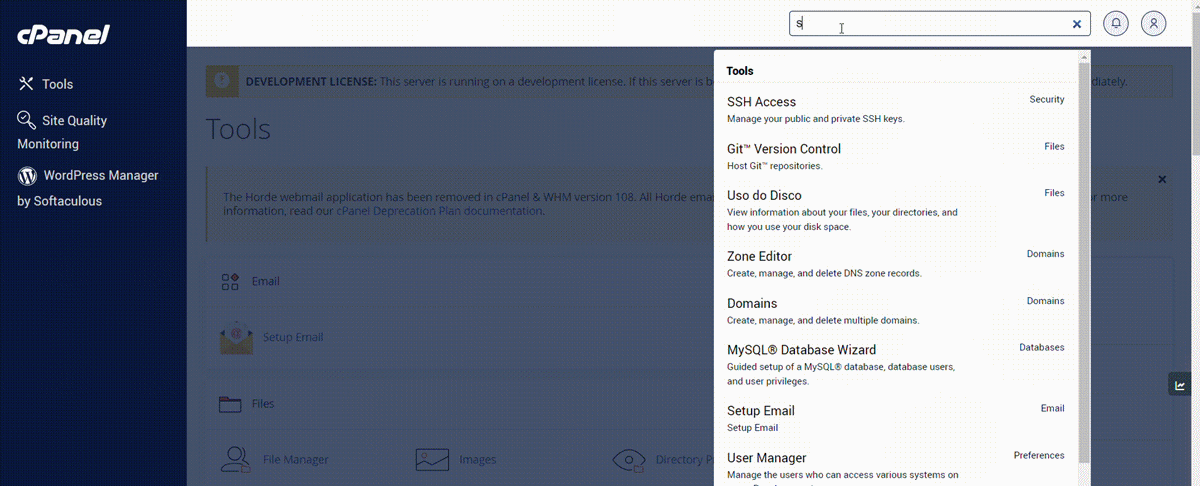
Task: Select Git Version Control search result
Action: (x=896, y=157)
